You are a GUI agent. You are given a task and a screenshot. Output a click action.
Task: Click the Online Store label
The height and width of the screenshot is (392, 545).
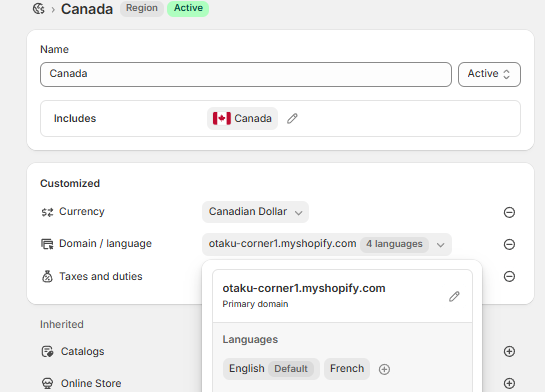[91, 383]
